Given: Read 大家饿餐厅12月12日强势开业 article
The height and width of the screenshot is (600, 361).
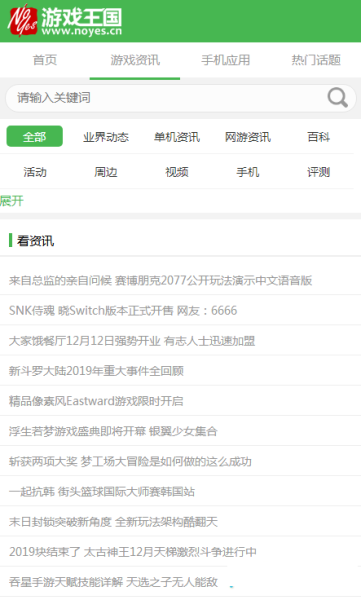Looking at the screenshot, I should (132, 341).
